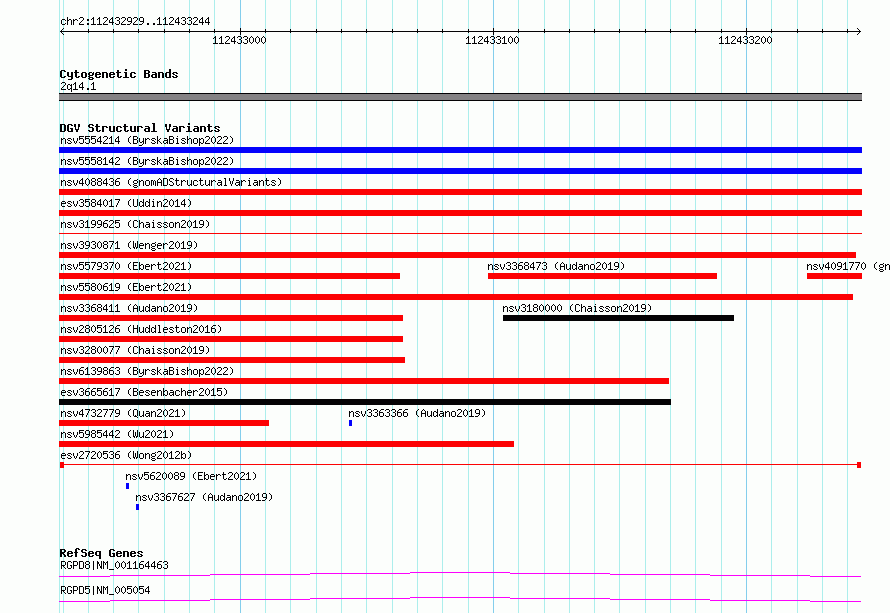Click the nsv3368473 (Audano2019) label

(556, 266)
